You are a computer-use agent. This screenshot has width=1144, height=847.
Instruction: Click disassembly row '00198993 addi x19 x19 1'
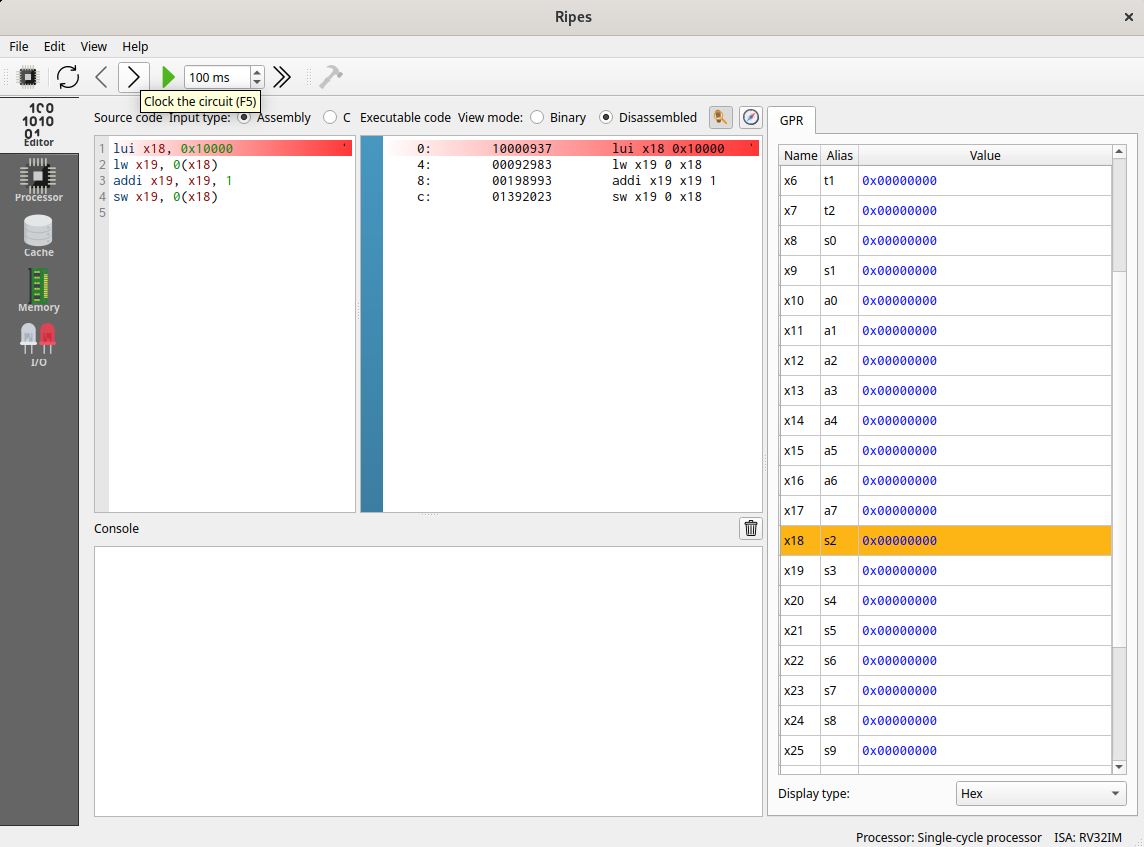[x=572, y=181]
